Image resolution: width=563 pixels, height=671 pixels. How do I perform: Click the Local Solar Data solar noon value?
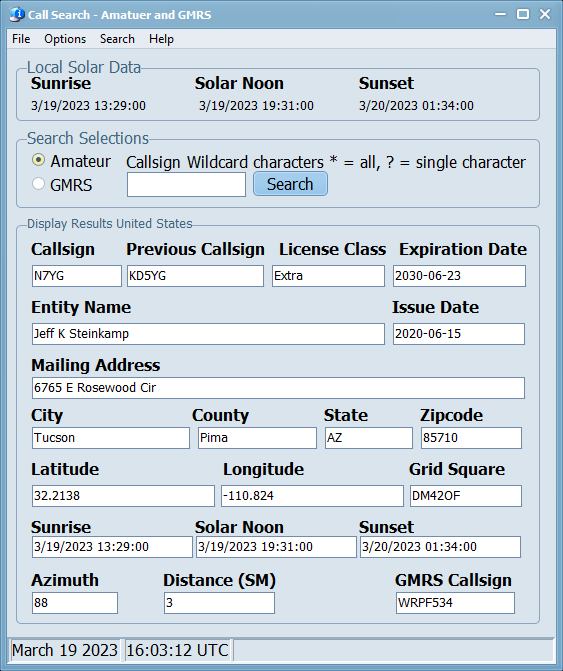click(256, 106)
